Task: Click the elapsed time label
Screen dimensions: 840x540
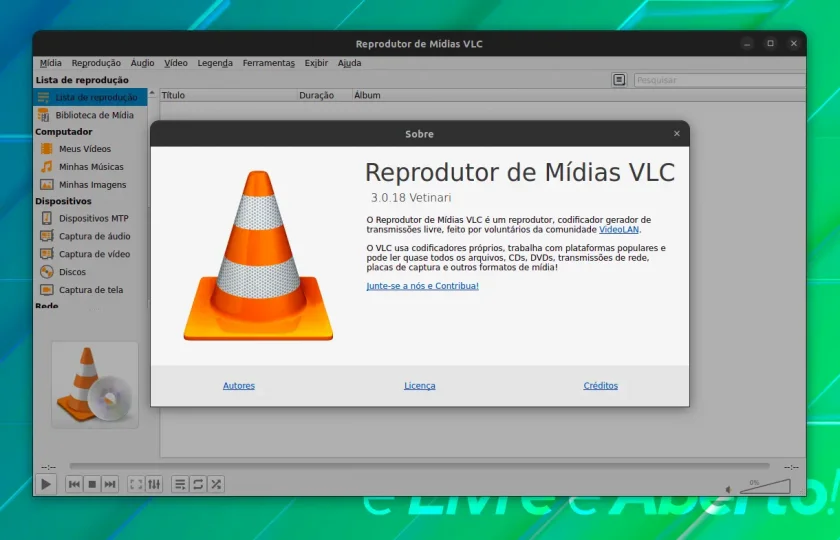Action: [x=48, y=467]
